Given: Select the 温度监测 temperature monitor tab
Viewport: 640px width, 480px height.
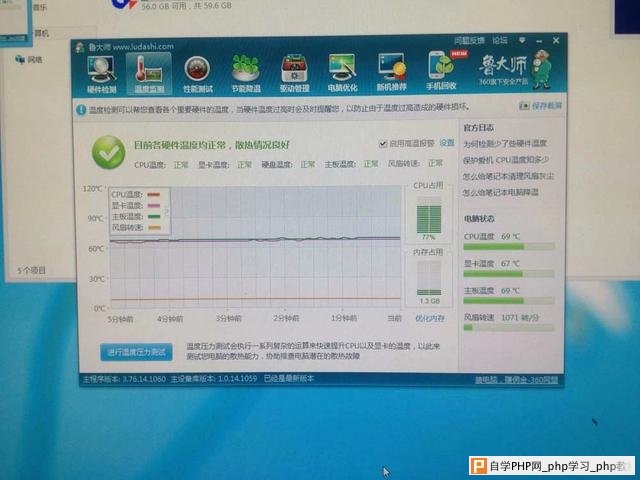Looking at the screenshot, I should pyautogui.click(x=149, y=74).
